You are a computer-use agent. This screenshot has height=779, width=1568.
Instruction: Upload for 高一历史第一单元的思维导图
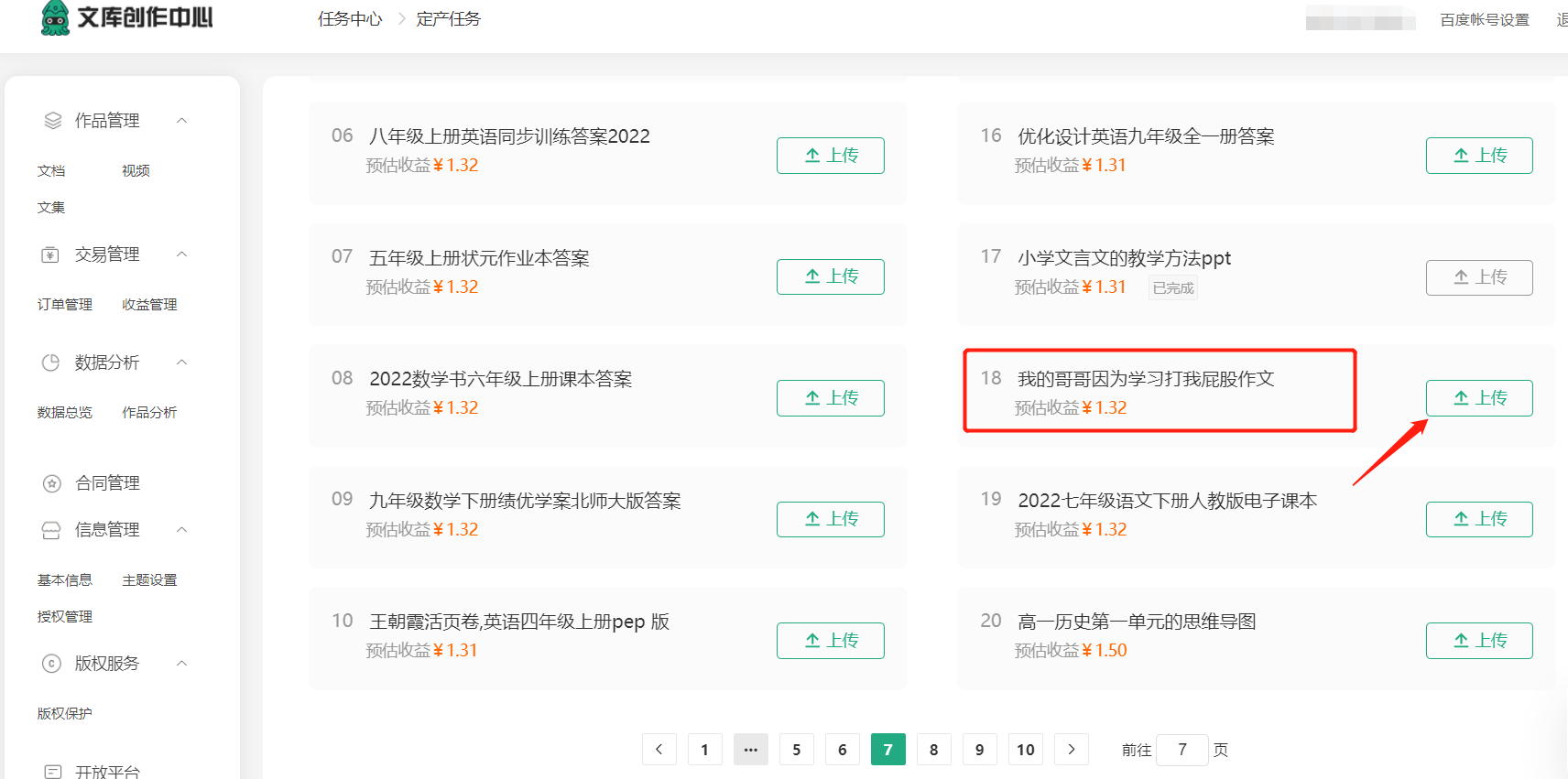pos(1479,641)
